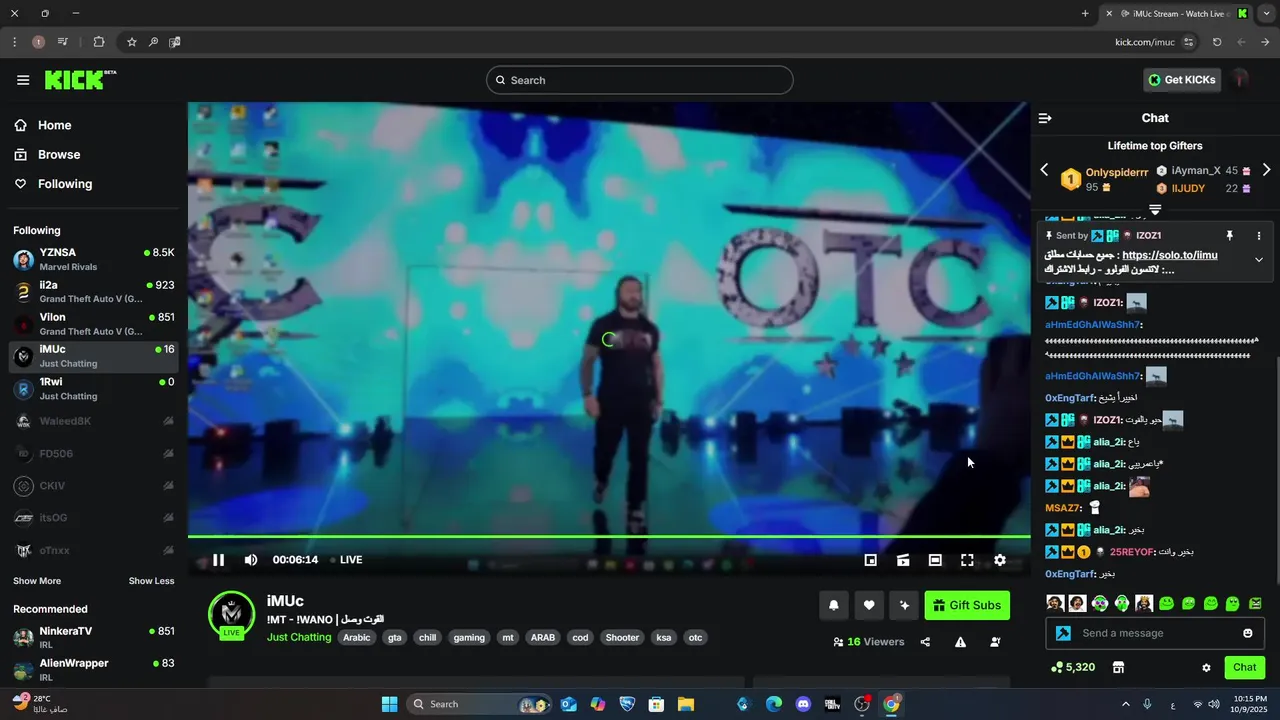This screenshot has height=720, width=1280.
Task: Open the moderator user-settings icon
Action: coord(995,642)
